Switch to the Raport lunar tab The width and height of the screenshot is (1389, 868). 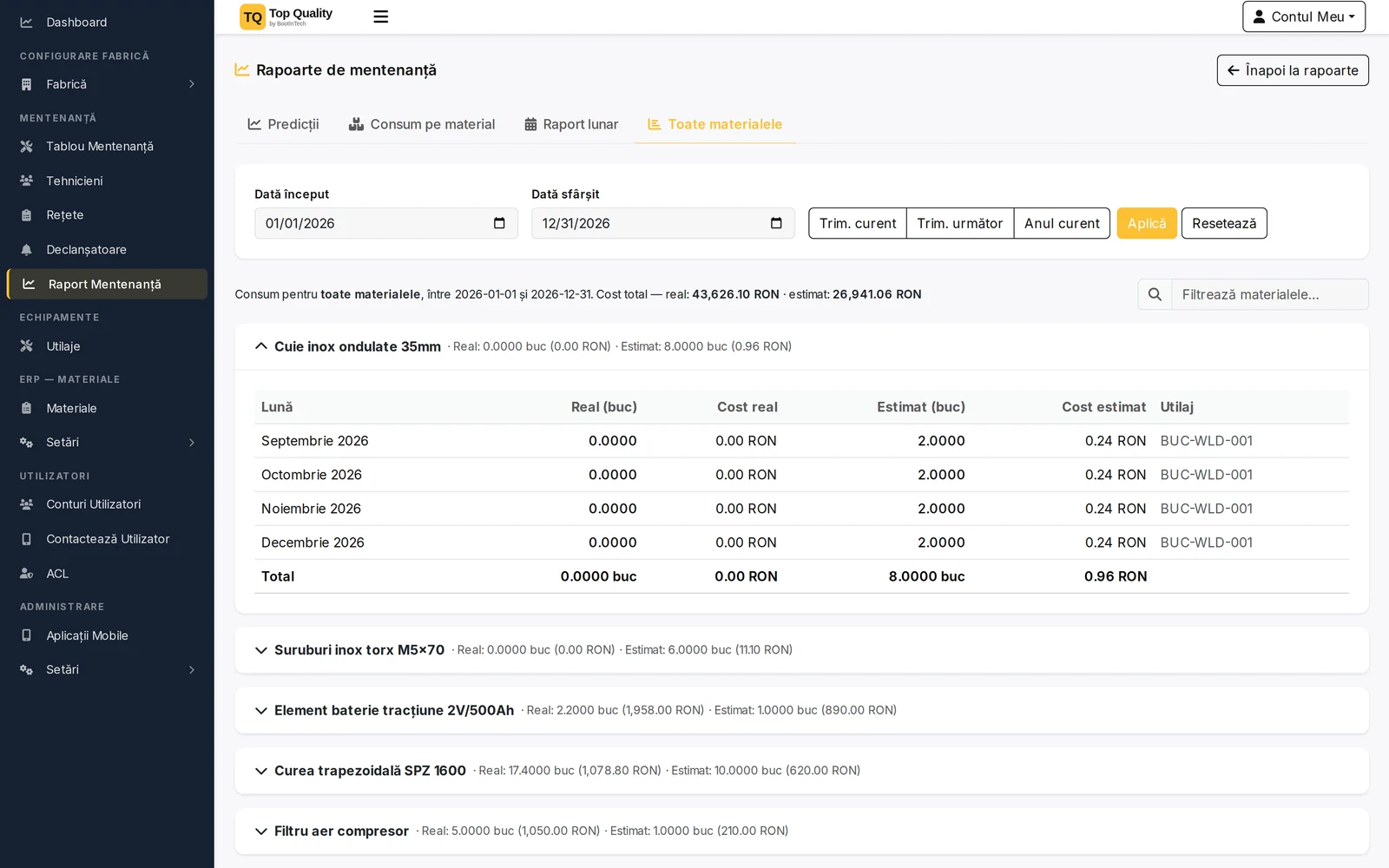(571, 124)
